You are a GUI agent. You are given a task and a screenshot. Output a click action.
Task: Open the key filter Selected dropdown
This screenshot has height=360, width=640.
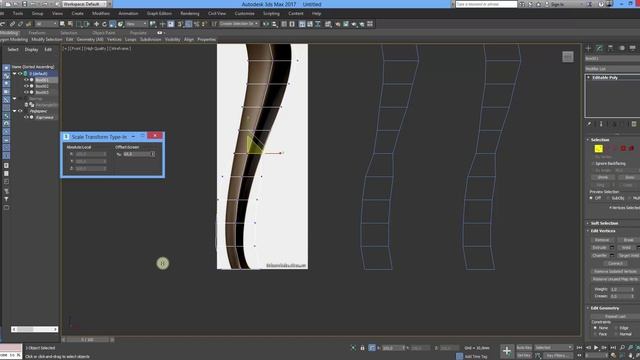tap(554, 348)
